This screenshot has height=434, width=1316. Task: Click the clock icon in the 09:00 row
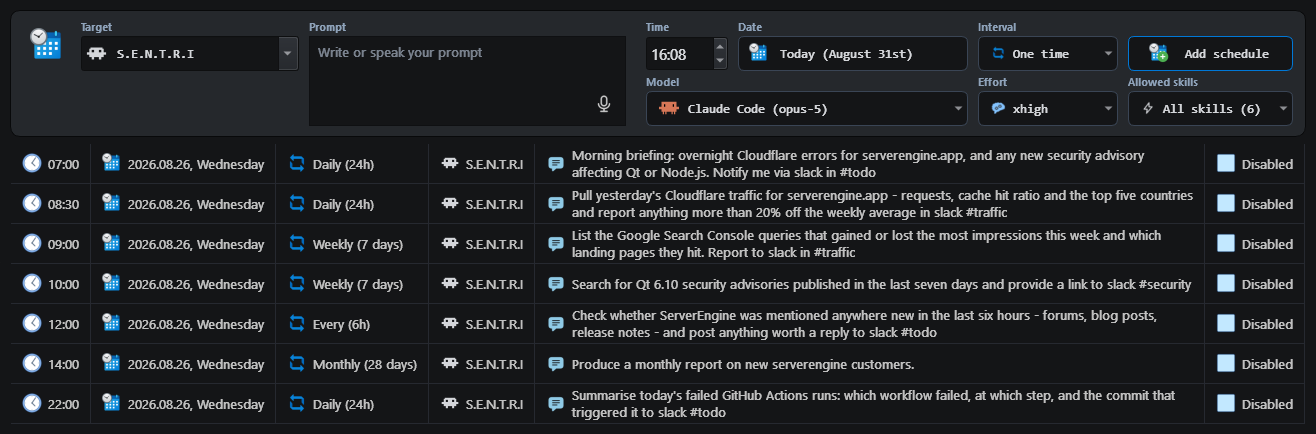[33, 243]
